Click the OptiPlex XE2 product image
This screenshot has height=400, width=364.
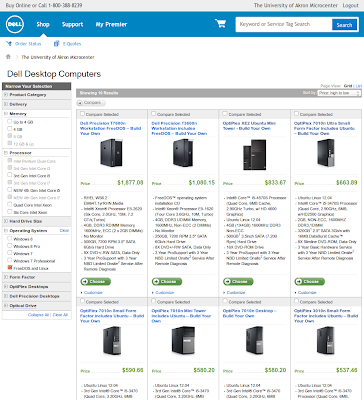[x=255, y=155]
